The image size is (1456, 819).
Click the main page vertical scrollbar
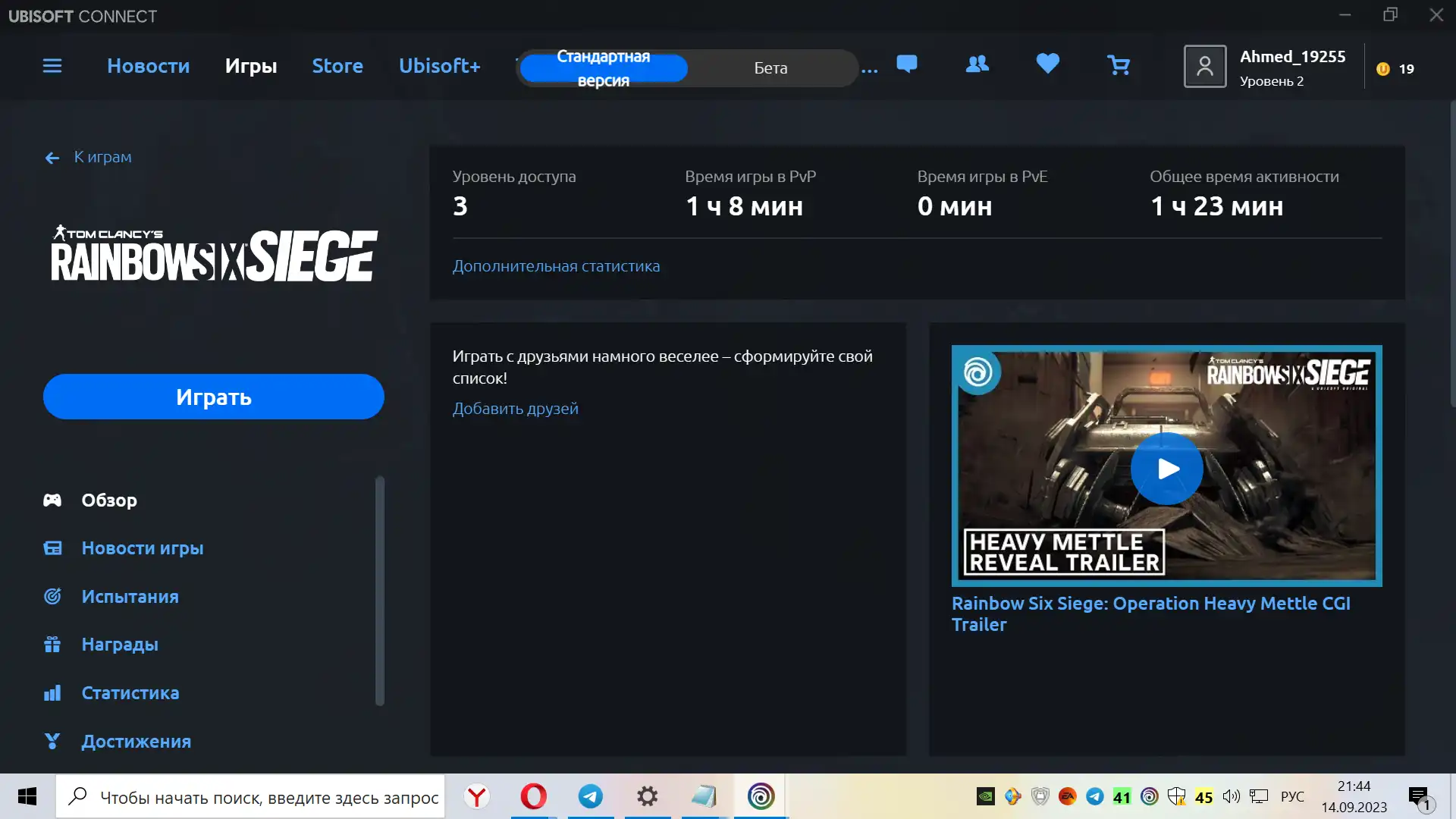click(x=1452, y=254)
